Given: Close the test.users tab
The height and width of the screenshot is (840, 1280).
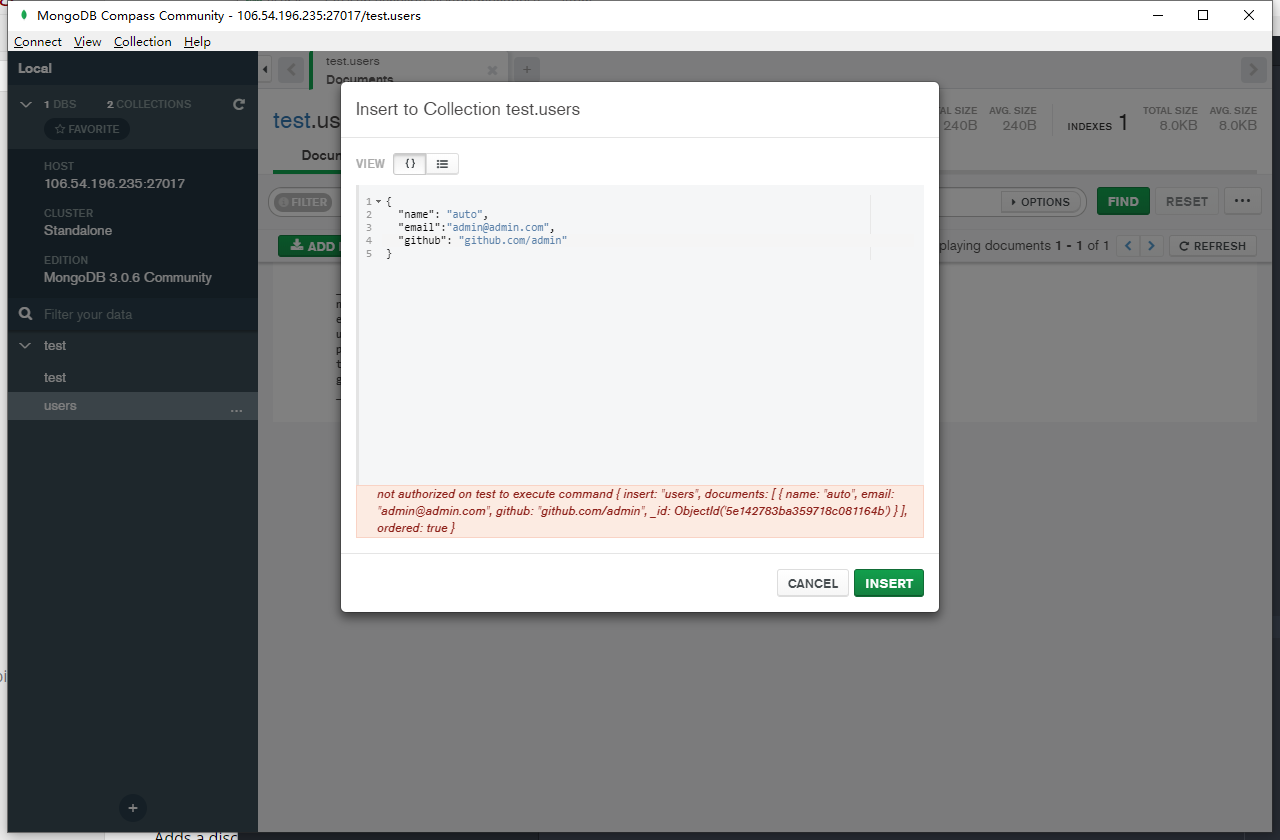Looking at the screenshot, I should 491,70.
